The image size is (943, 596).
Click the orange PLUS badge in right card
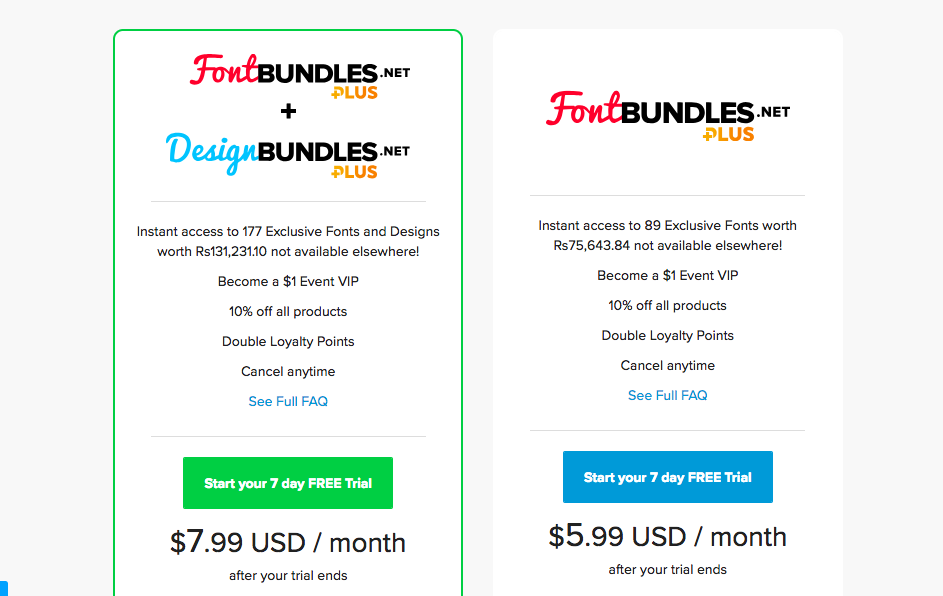click(x=728, y=134)
